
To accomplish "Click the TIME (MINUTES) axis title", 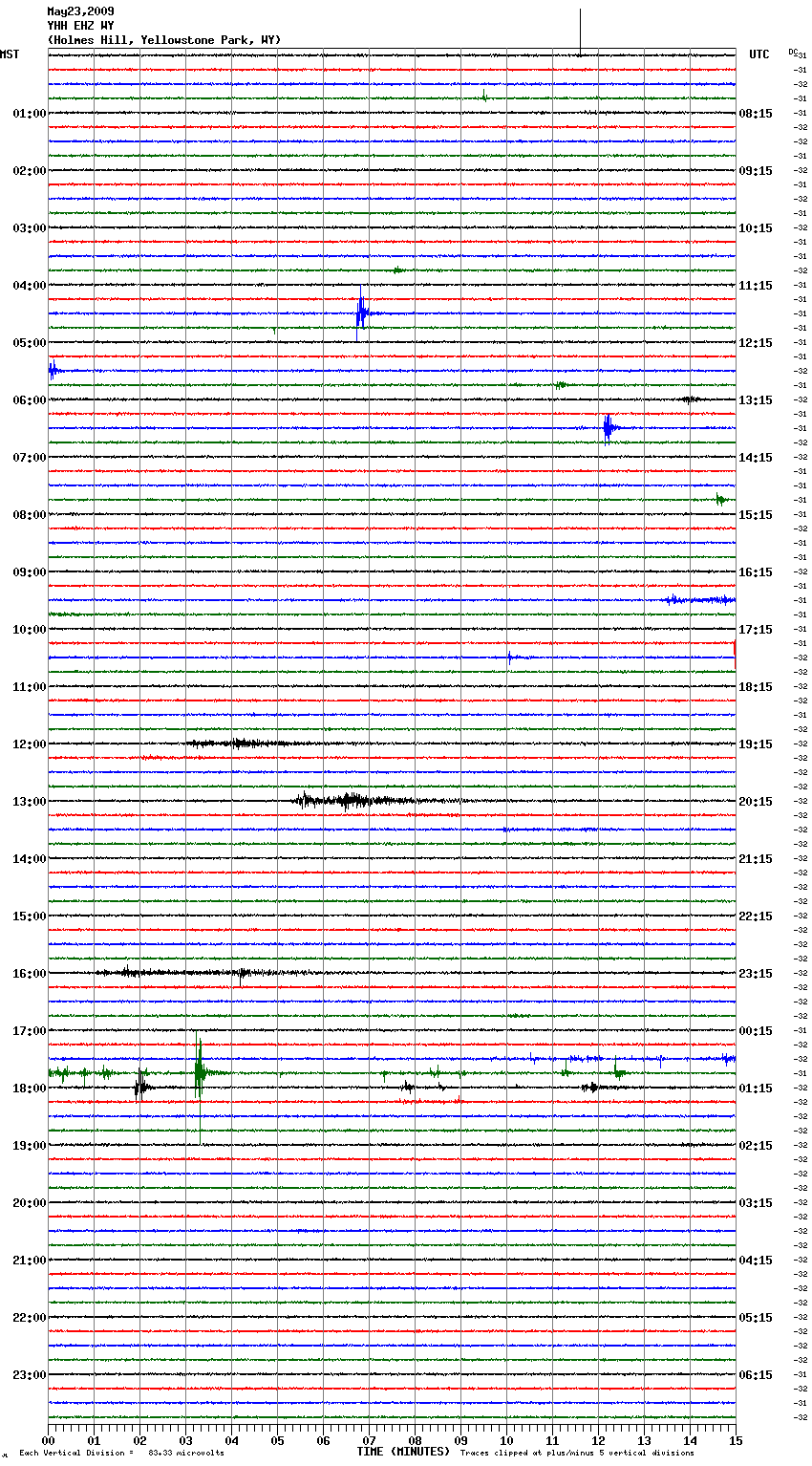I will (403, 1452).
